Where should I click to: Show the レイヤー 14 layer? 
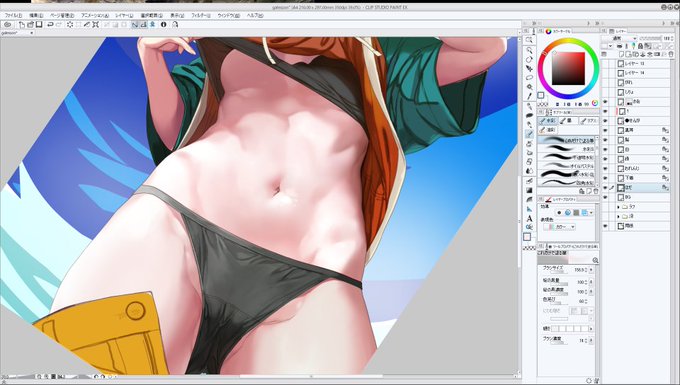point(605,73)
